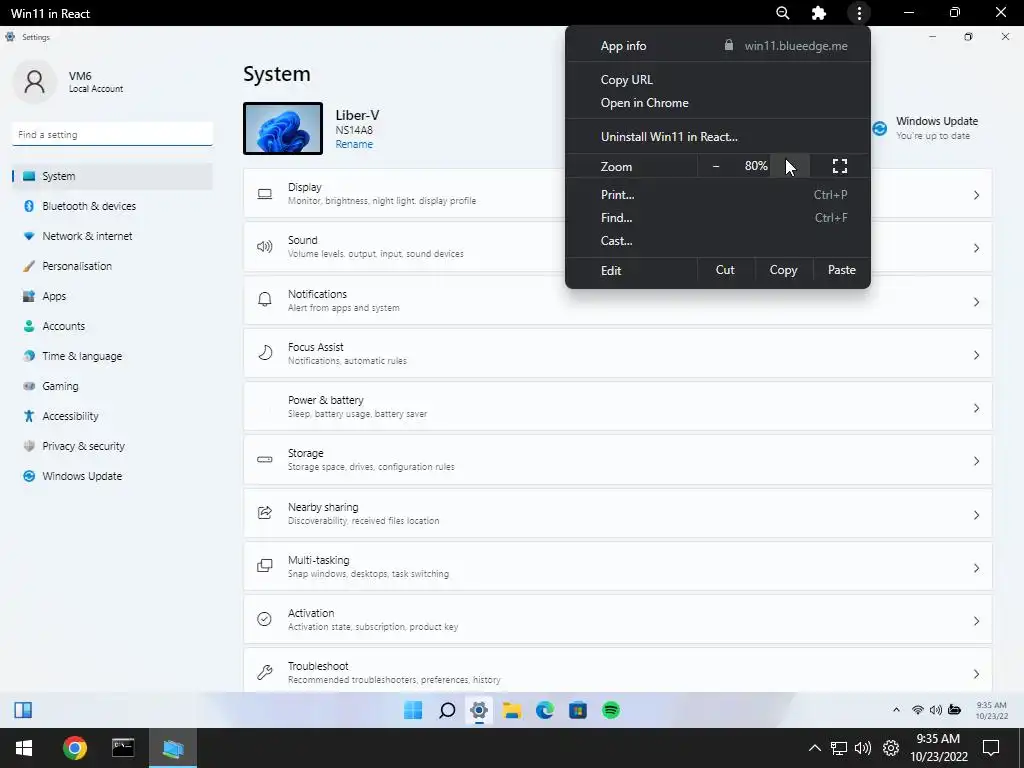Click the host Windows Start button

pos(24,748)
